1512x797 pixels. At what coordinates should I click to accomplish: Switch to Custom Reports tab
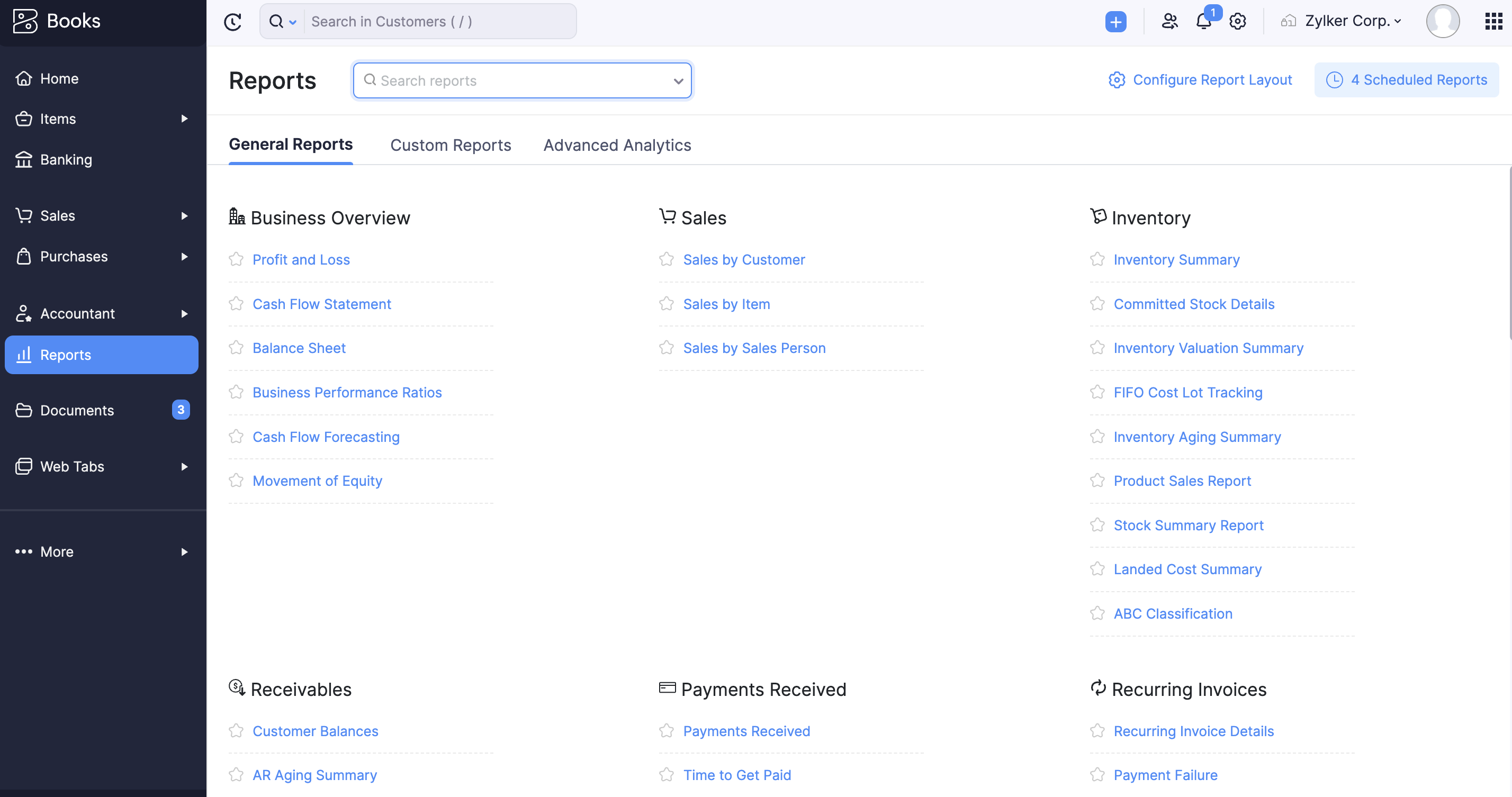[450, 145]
